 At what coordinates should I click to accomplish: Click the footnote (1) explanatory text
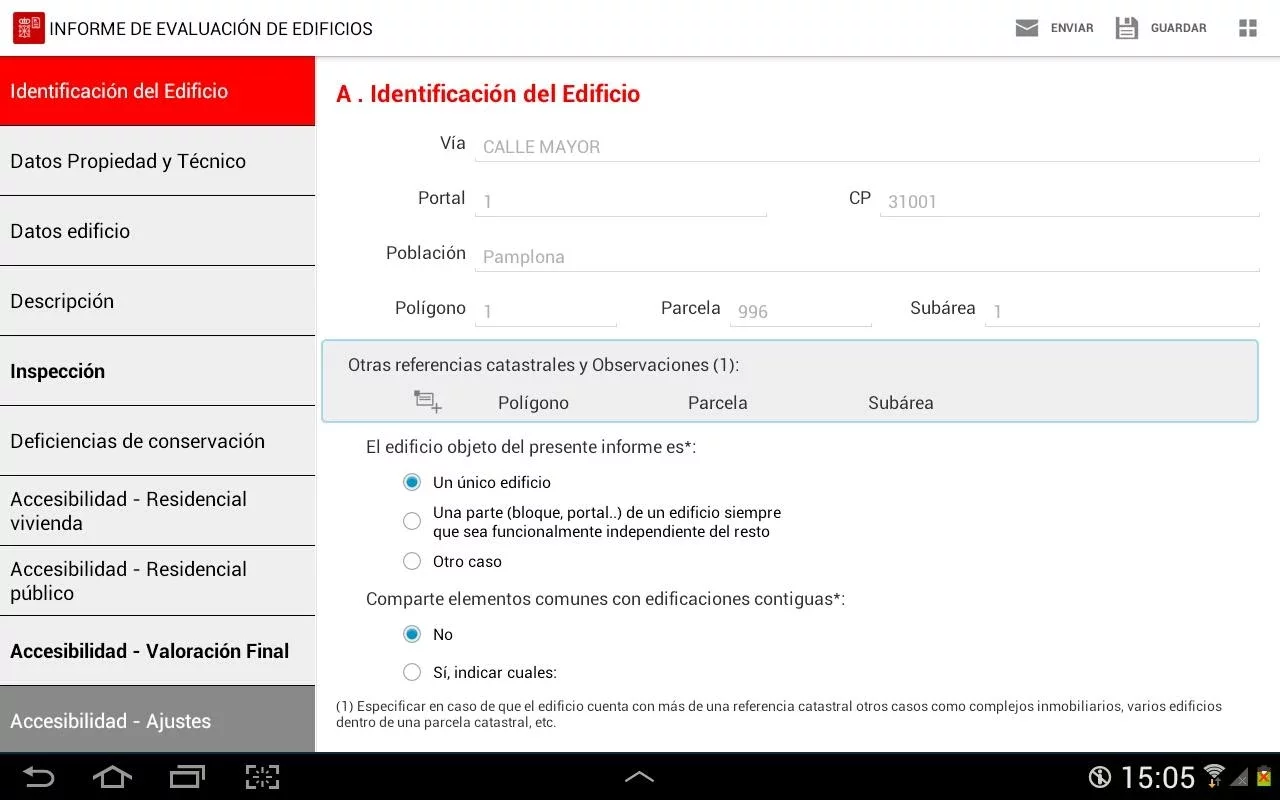coord(779,714)
